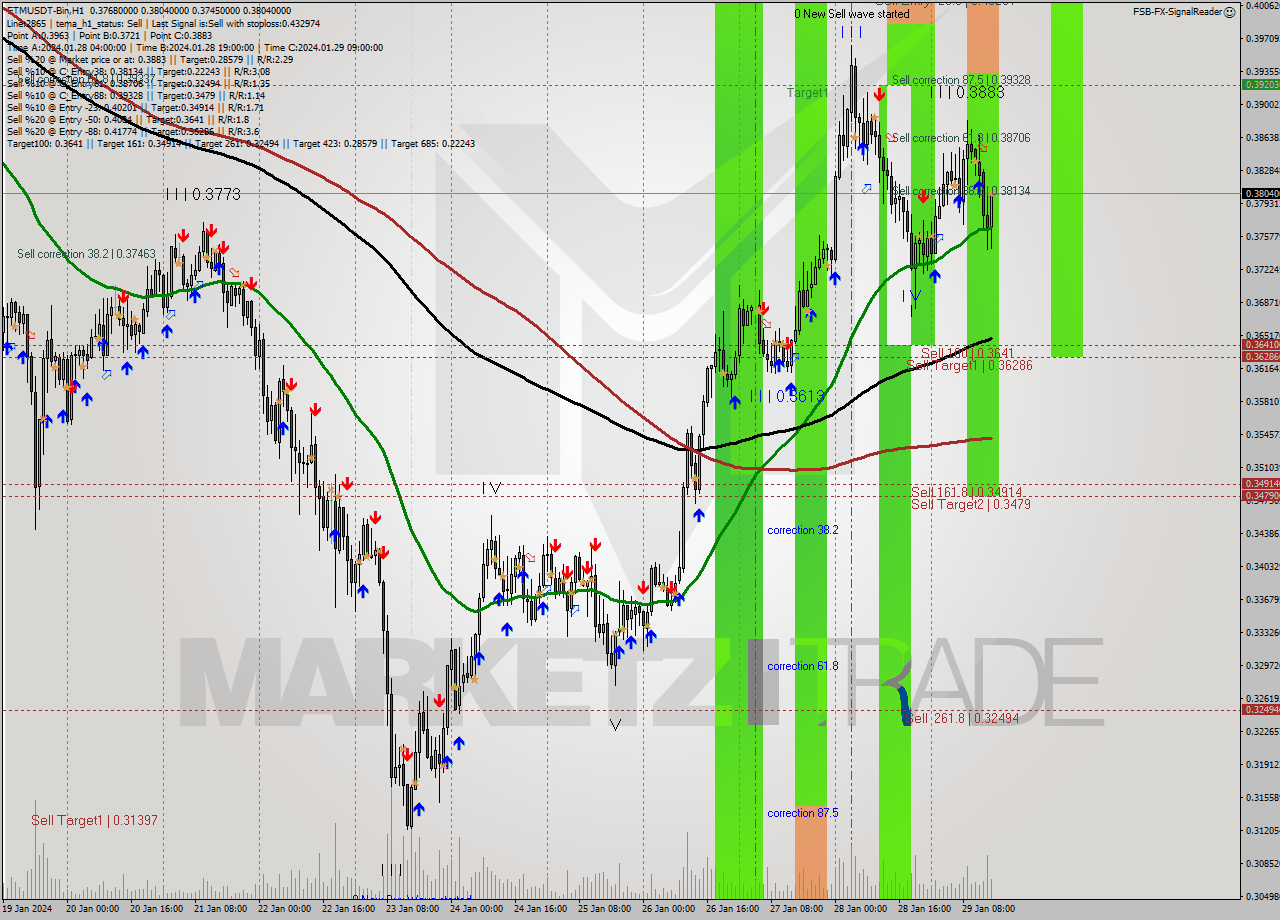Click the 0.30495 price scale value
The height and width of the screenshot is (920, 1280).
(1262, 896)
